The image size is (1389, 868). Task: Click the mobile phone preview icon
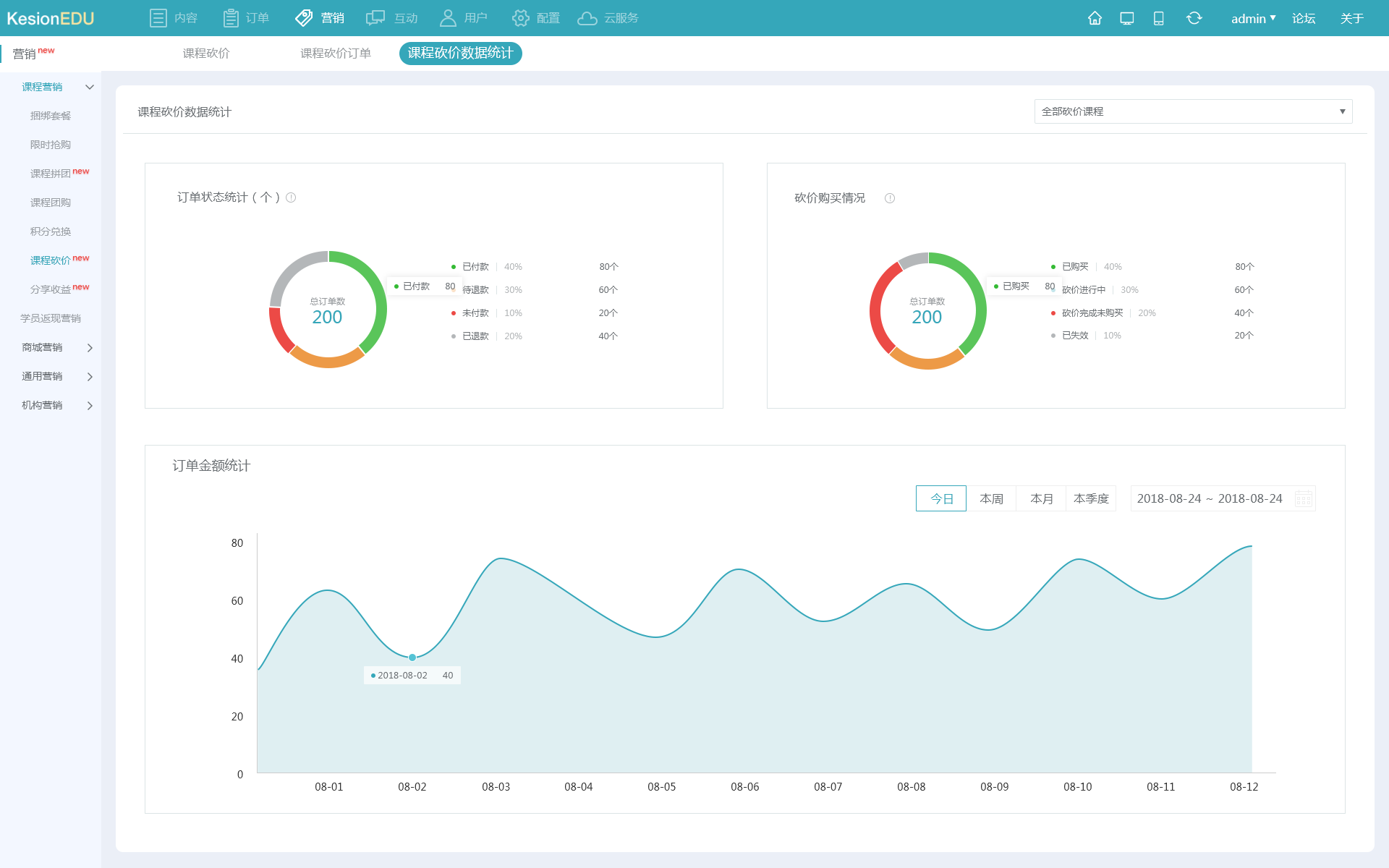1158,18
